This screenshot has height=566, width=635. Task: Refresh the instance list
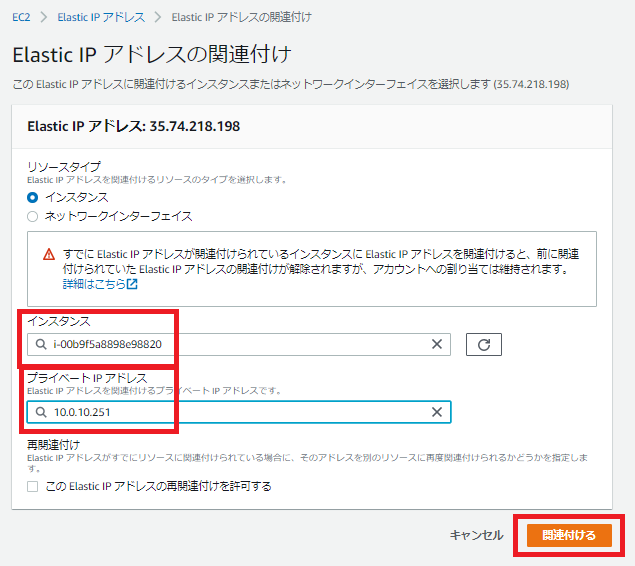click(483, 344)
